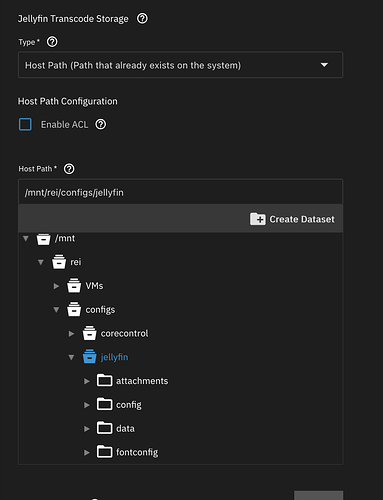Show the Type field help tooltip

point(52,42)
